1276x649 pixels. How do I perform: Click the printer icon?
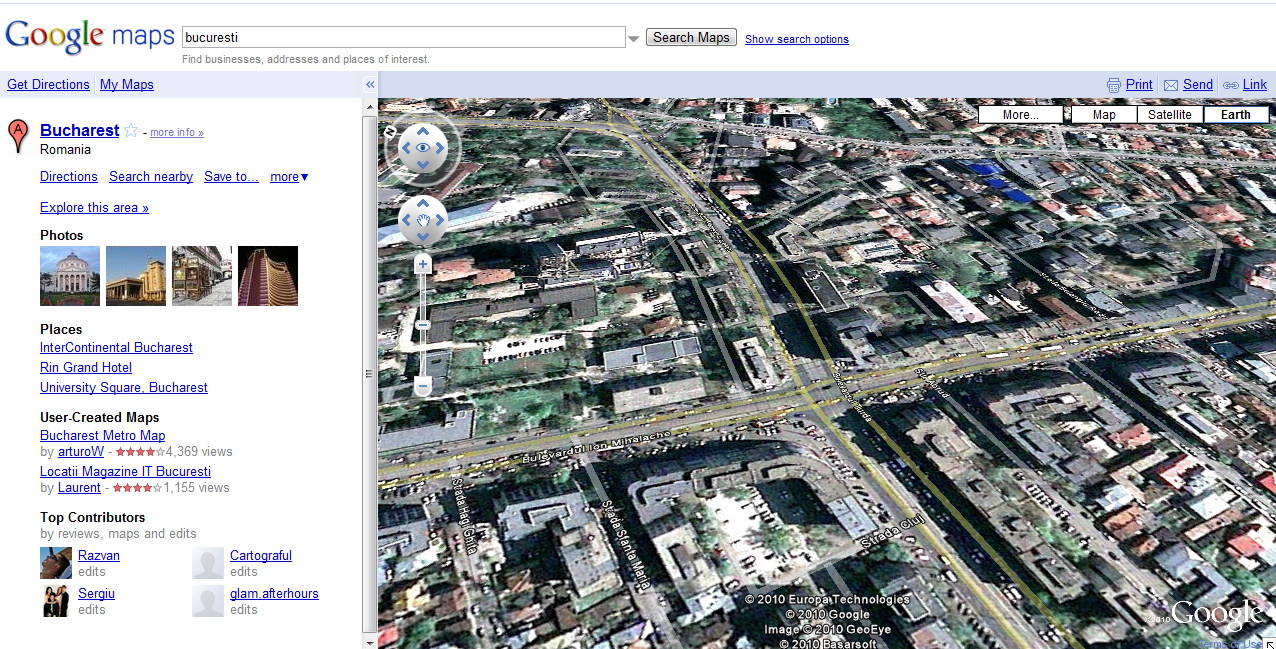coord(1114,85)
